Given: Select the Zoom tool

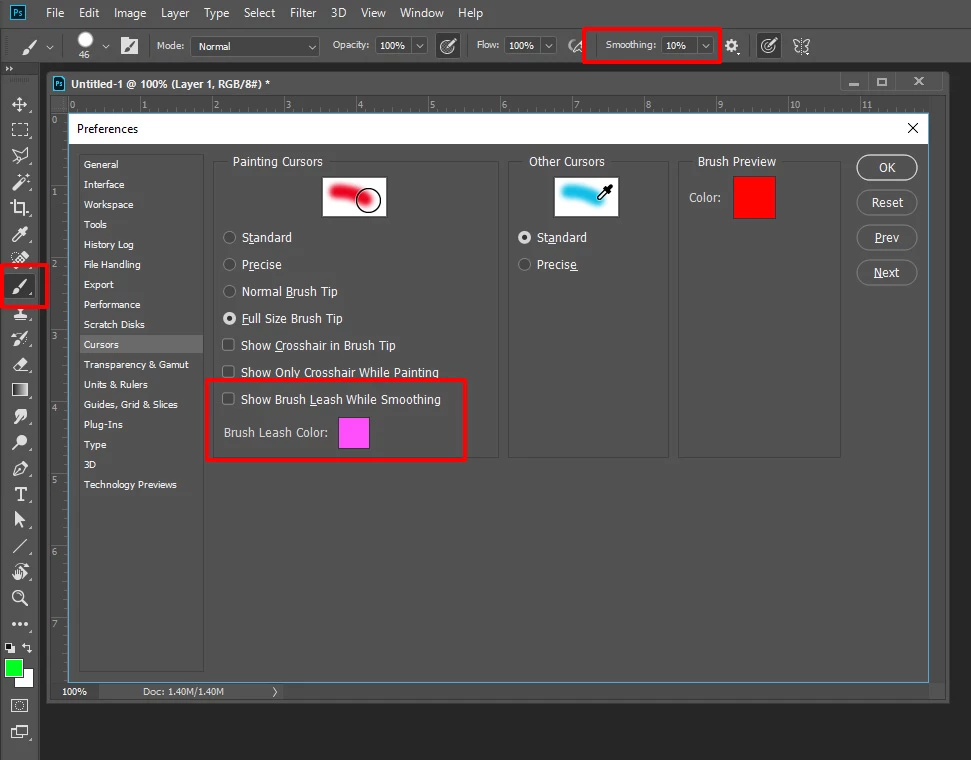Looking at the screenshot, I should pyautogui.click(x=20, y=598).
